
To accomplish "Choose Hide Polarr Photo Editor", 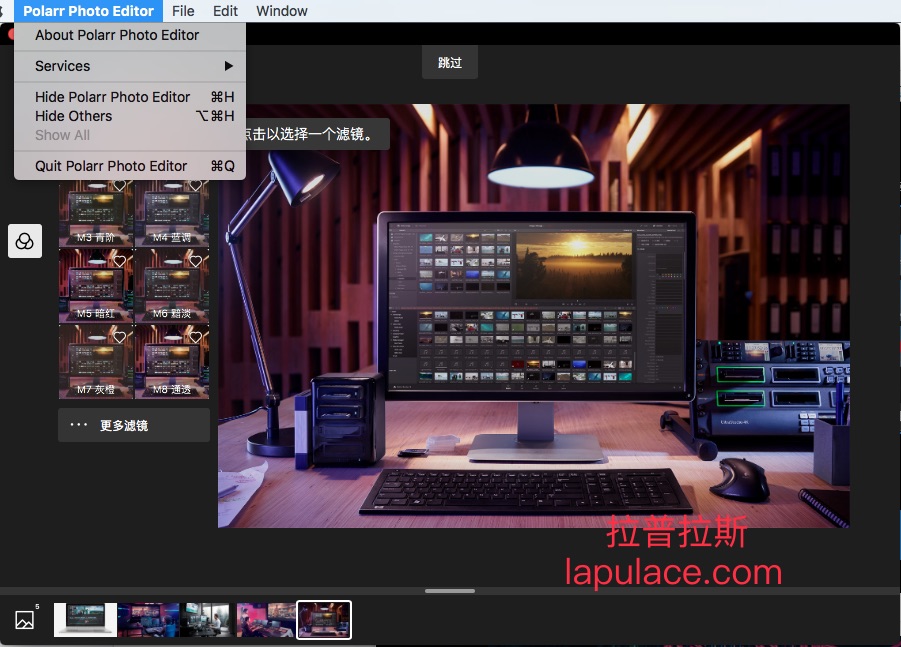I will coord(130,97).
